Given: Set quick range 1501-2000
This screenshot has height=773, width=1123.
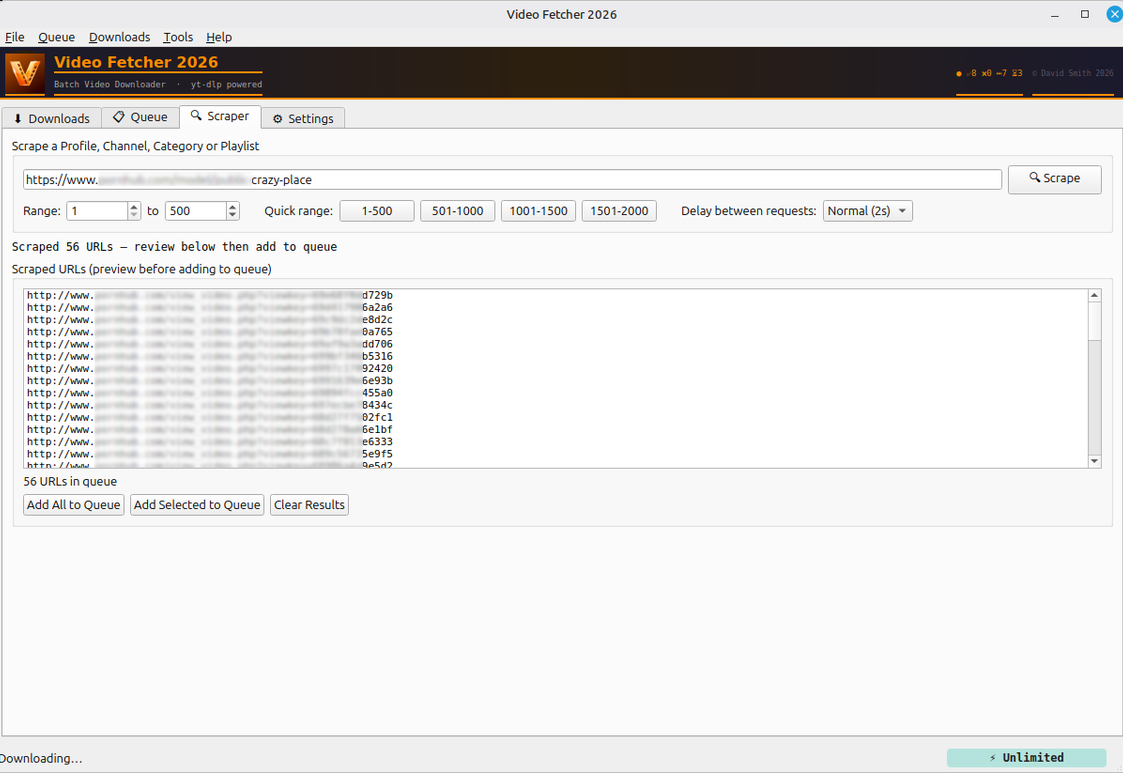Looking at the screenshot, I should click(620, 211).
